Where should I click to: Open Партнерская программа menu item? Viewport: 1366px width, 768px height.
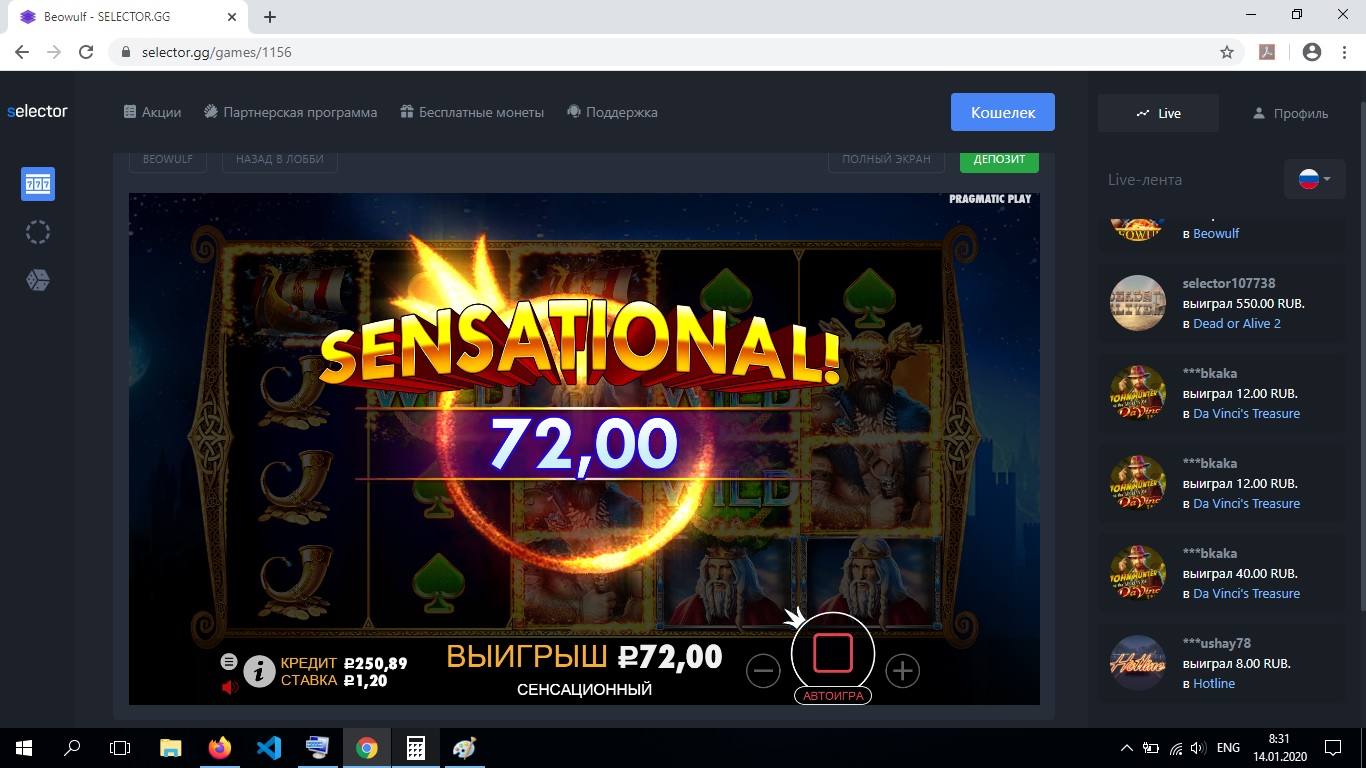tap(290, 112)
